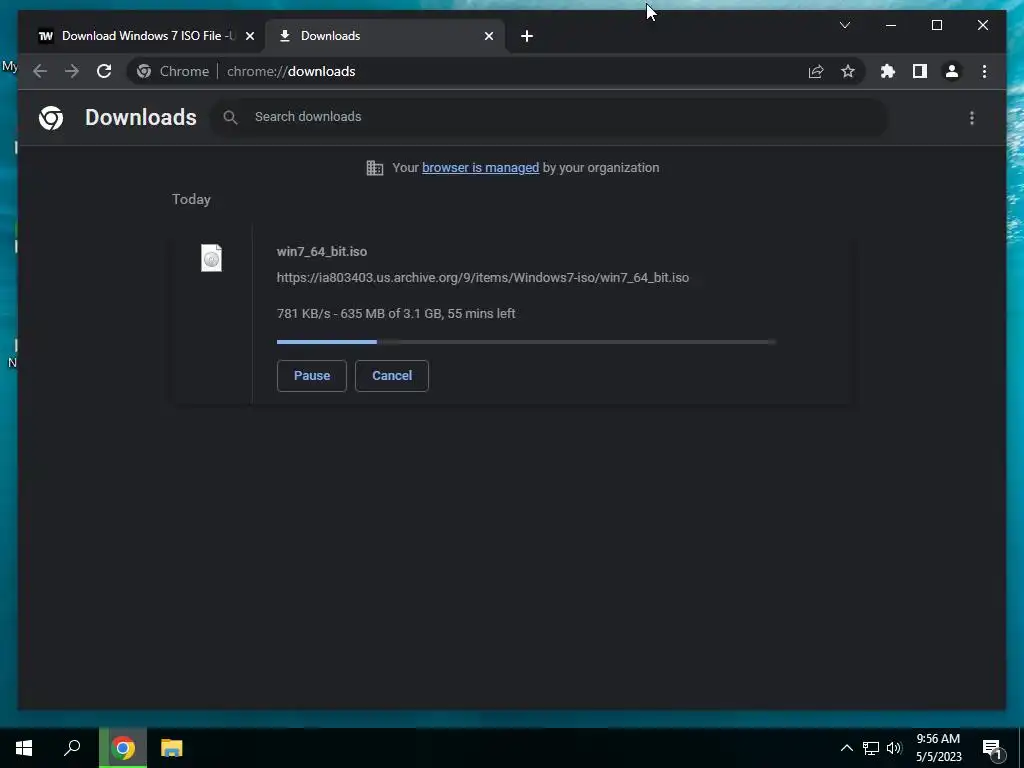Viewport: 1024px width, 768px height.
Task: Open the taskbar clock showing 9:56 AM
Action: [938, 748]
